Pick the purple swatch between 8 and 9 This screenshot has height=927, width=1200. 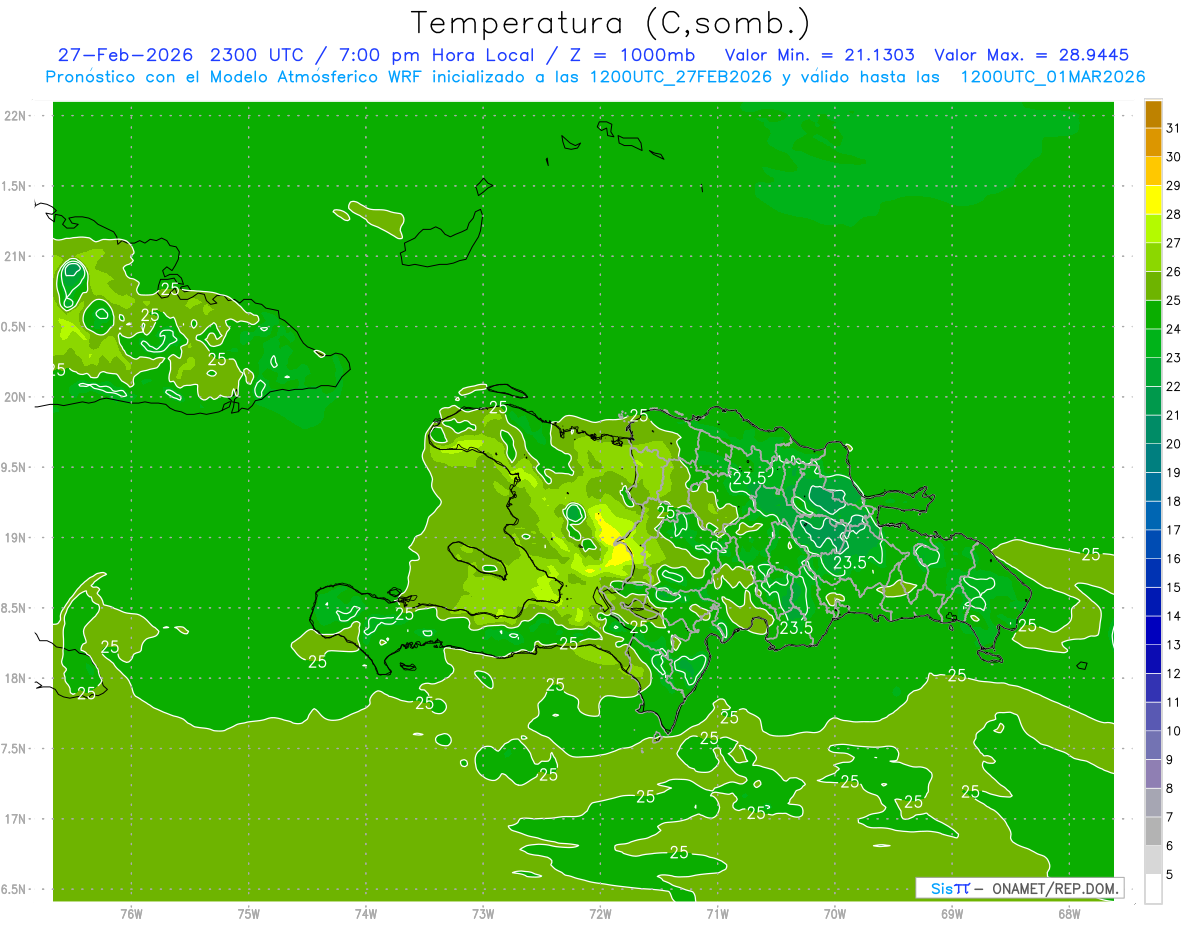[x=1153, y=774]
